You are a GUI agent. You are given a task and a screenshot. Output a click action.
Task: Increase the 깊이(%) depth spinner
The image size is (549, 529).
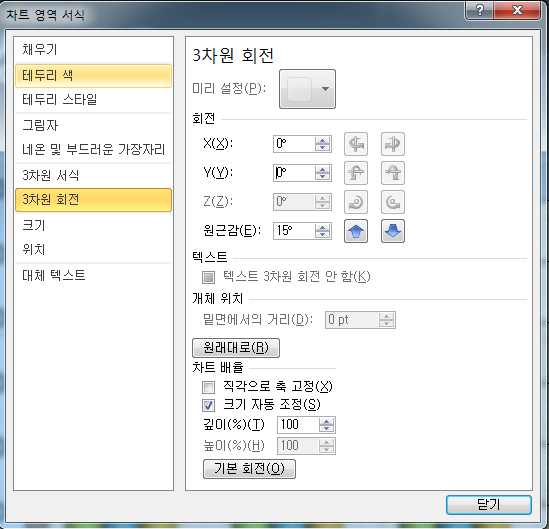pyautogui.click(x=327, y=422)
